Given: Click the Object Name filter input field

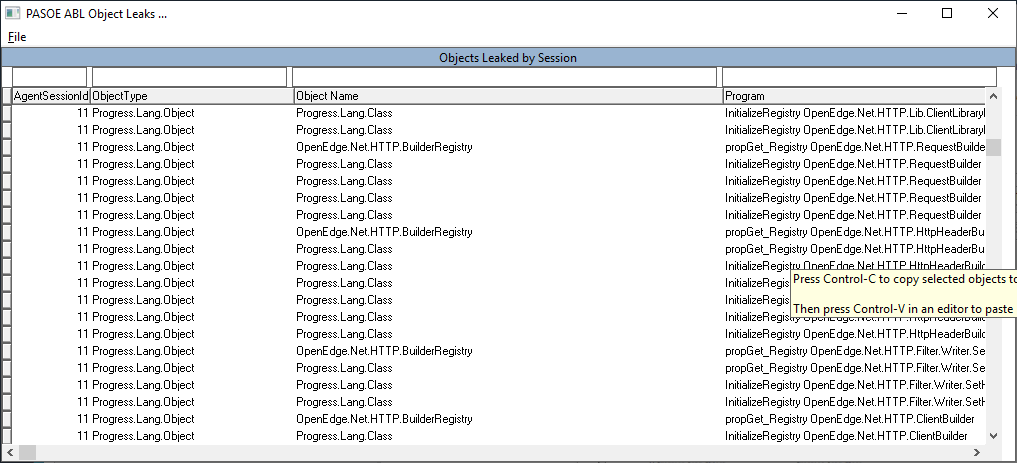Looking at the screenshot, I should (505, 77).
